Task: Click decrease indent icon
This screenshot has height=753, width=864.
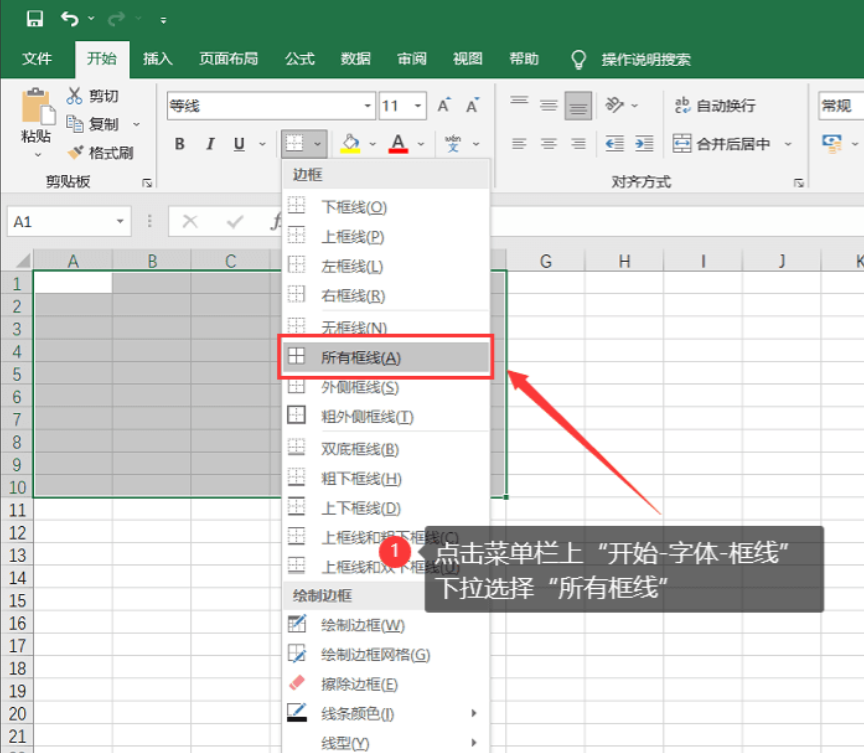Action: click(614, 144)
